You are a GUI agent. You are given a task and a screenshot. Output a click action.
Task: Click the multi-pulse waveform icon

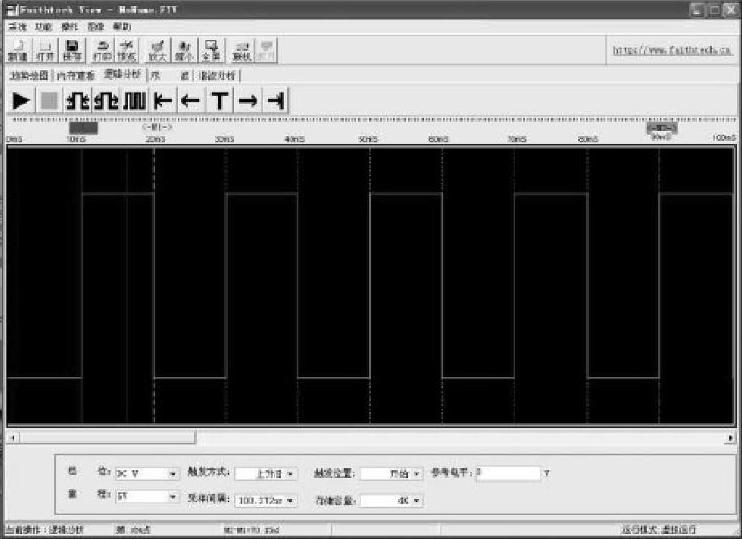(135, 100)
